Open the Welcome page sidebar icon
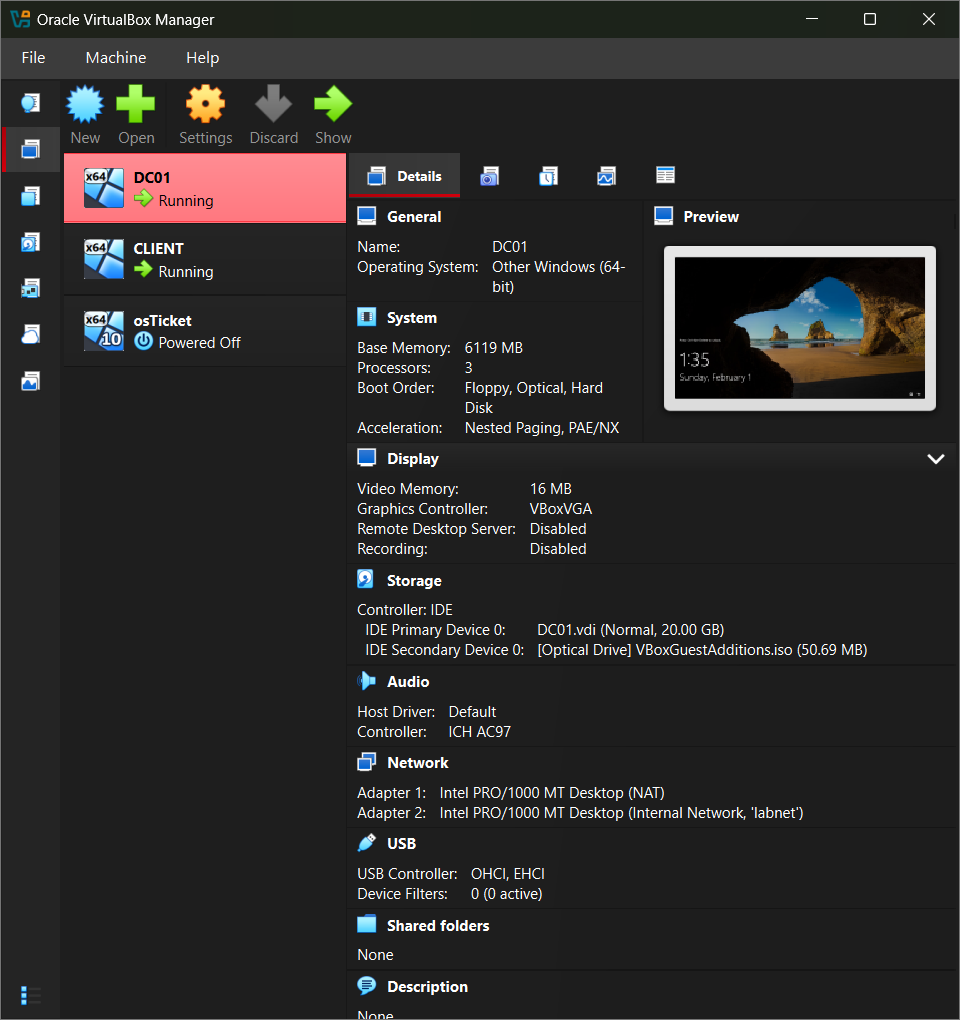The image size is (960, 1020). coord(31,103)
